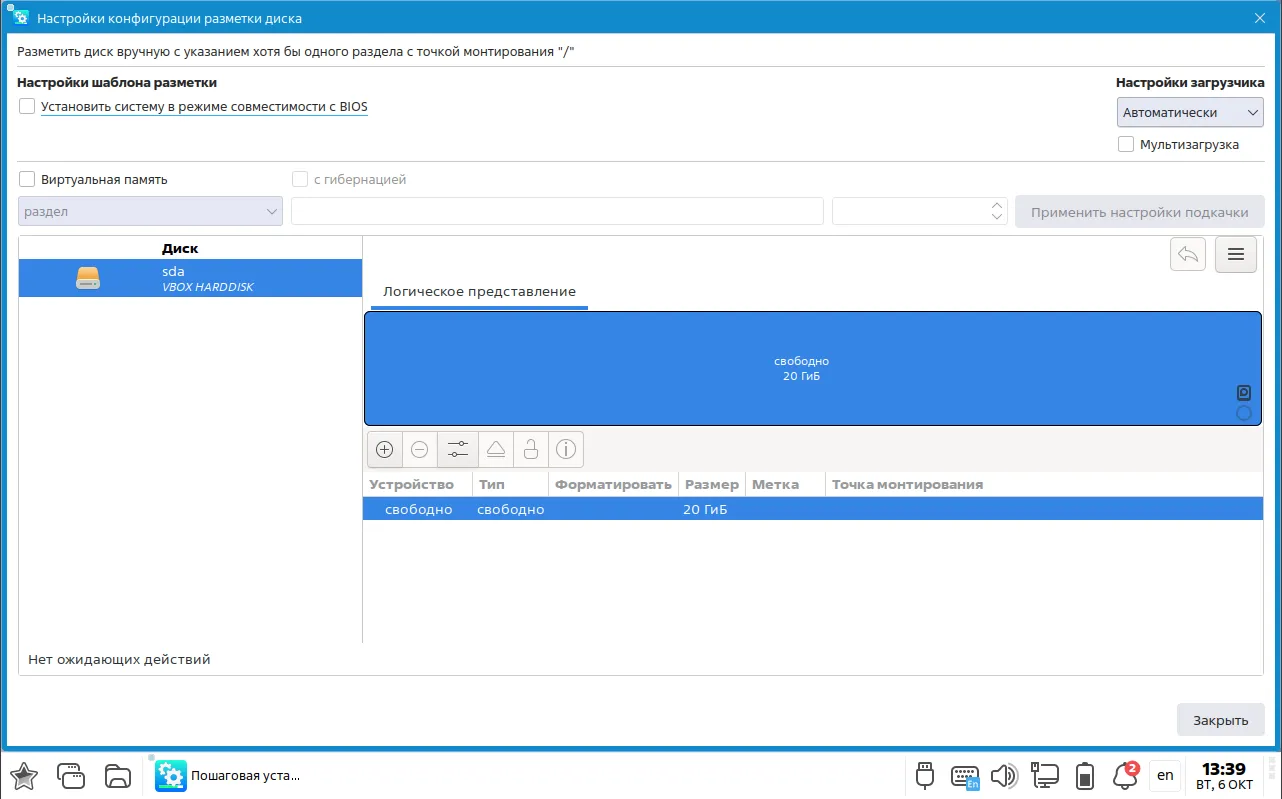The height and width of the screenshot is (799, 1282).
Task: Click the USB devices tray icon
Action: coord(925,775)
